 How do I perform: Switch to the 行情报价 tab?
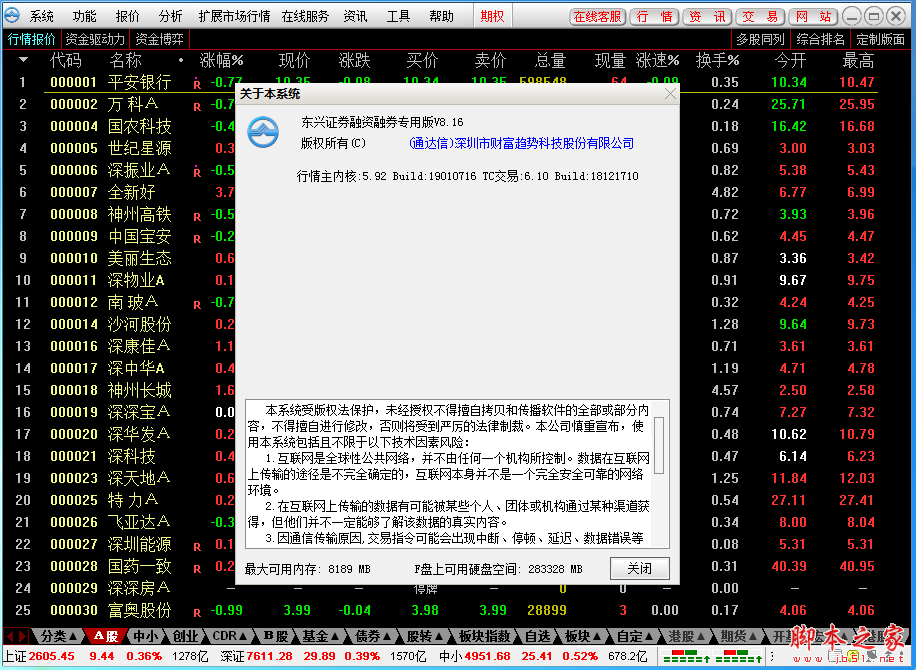[32, 39]
